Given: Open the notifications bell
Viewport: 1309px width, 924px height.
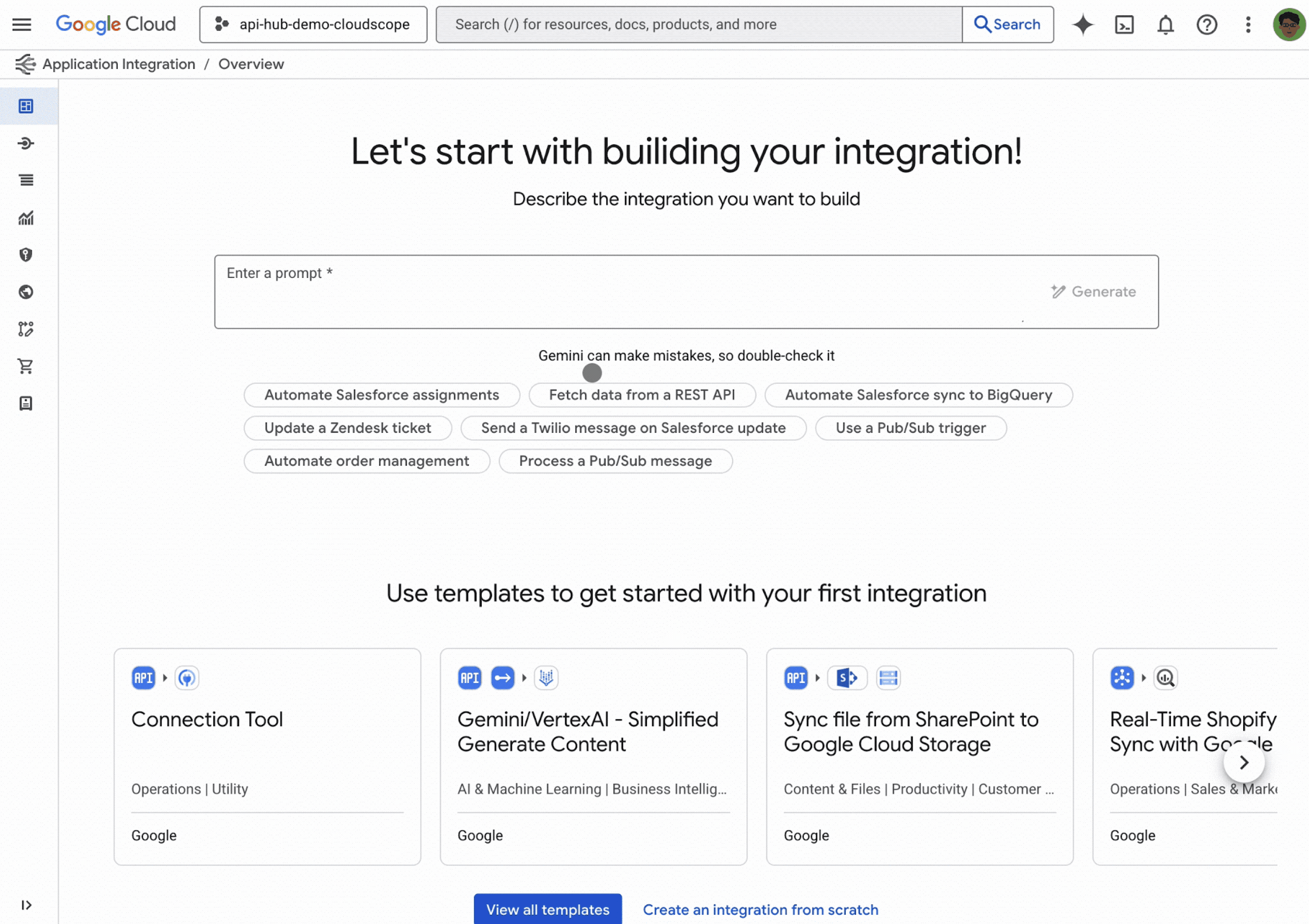Looking at the screenshot, I should pyautogui.click(x=1165, y=24).
